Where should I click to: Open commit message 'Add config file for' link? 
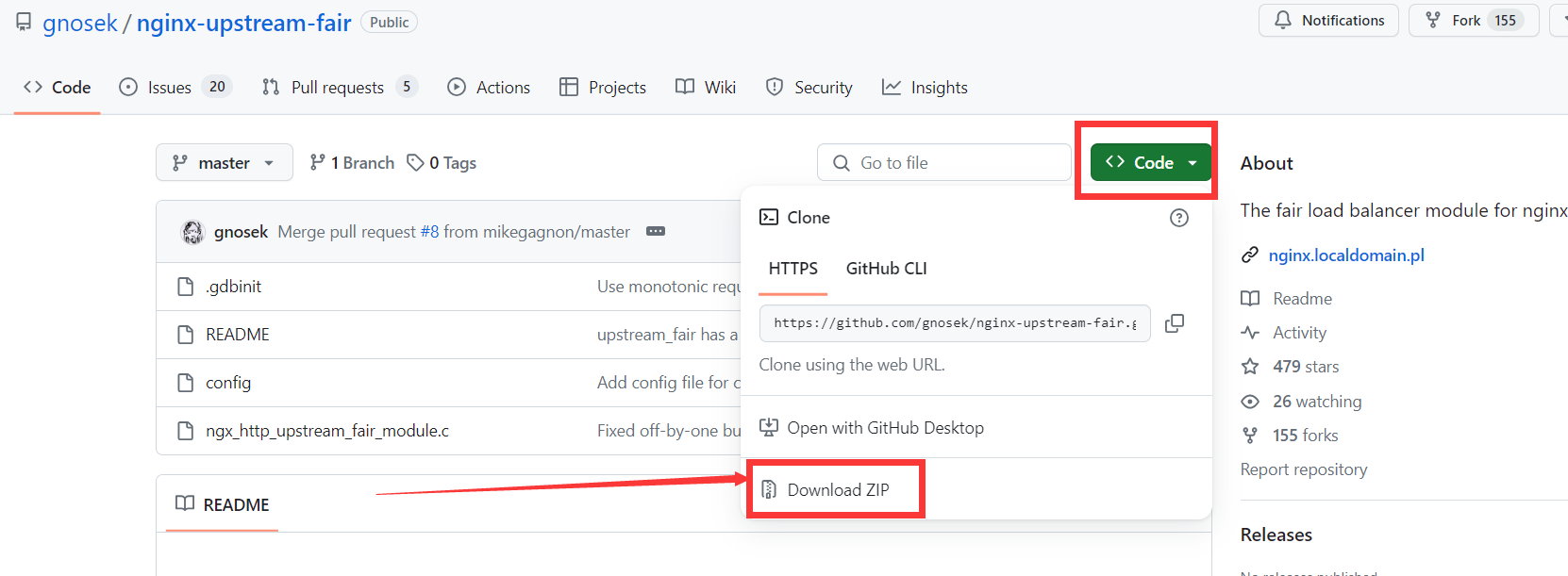669,383
